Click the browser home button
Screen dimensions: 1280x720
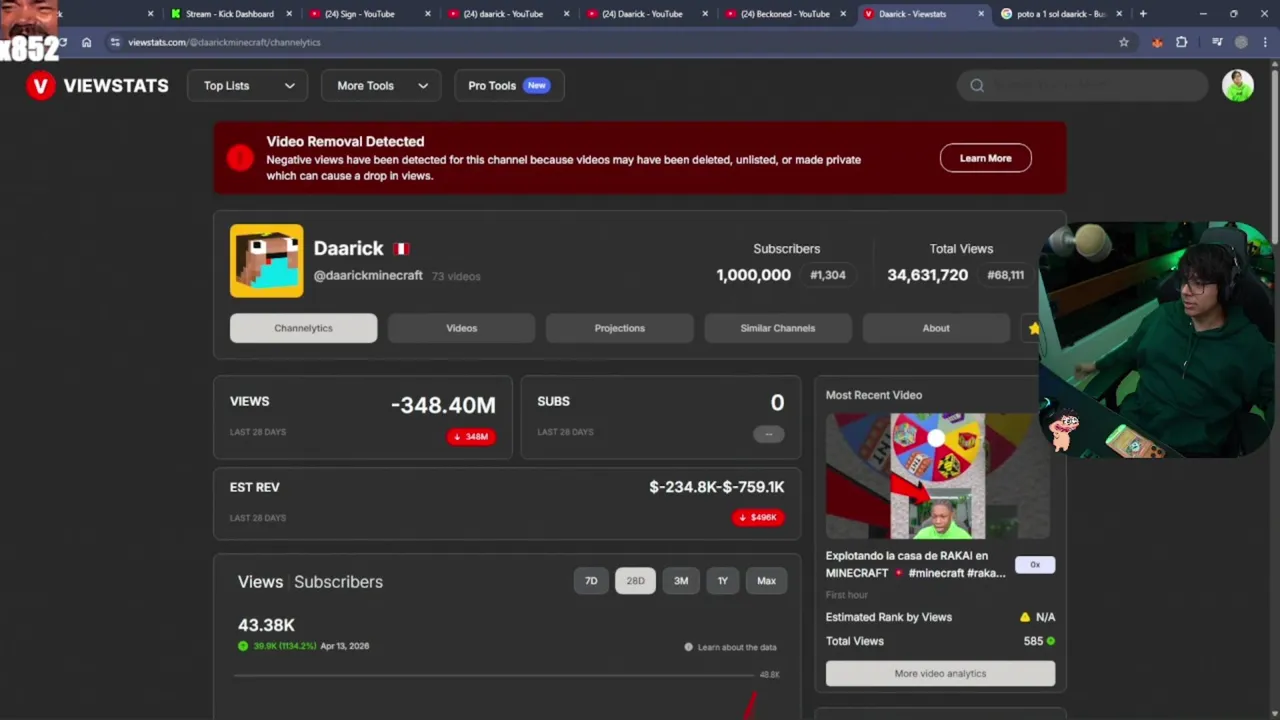pyautogui.click(x=86, y=42)
